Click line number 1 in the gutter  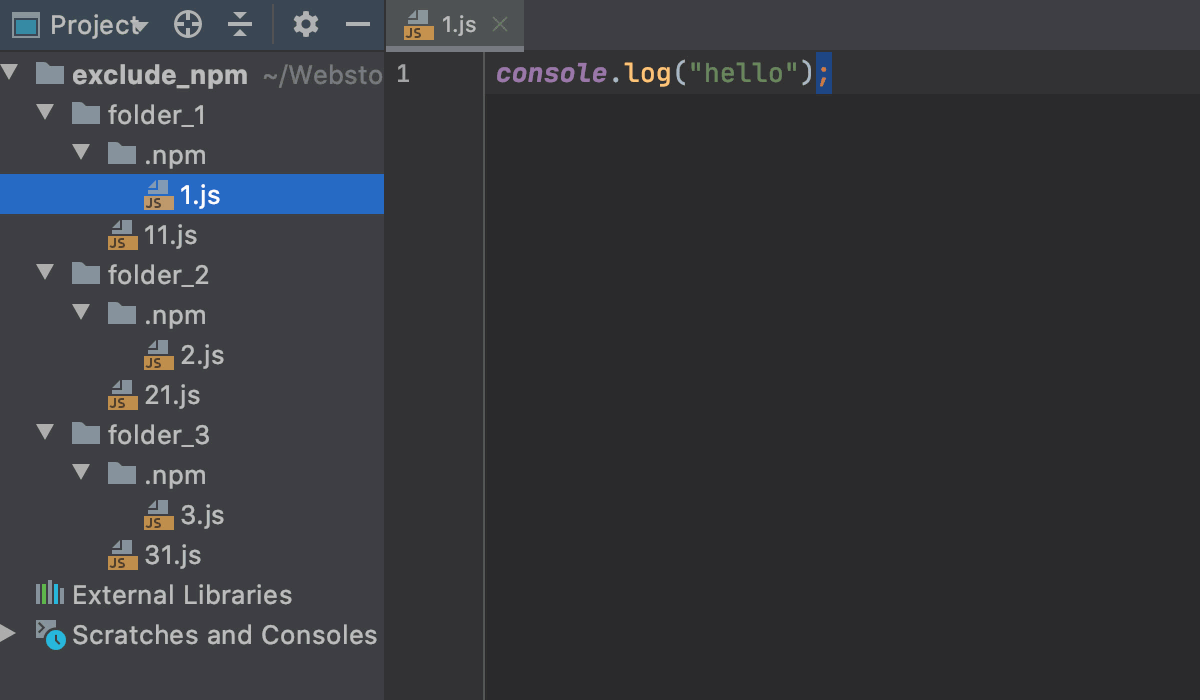coord(401,73)
